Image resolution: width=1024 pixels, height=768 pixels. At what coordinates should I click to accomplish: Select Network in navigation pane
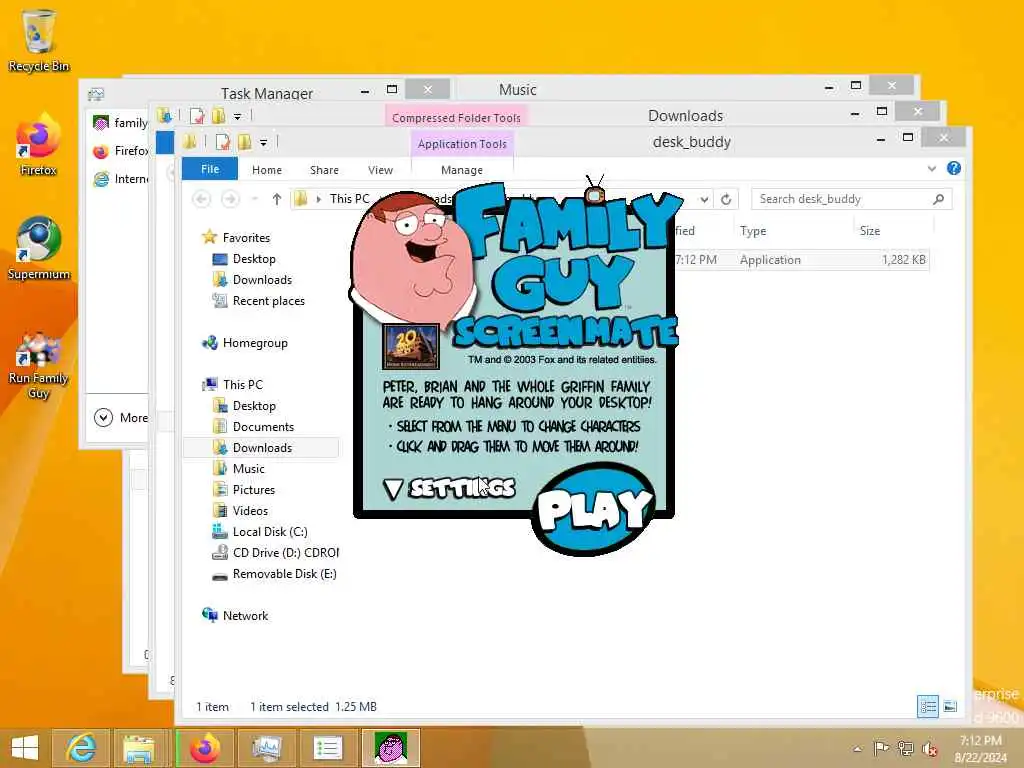click(x=245, y=615)
